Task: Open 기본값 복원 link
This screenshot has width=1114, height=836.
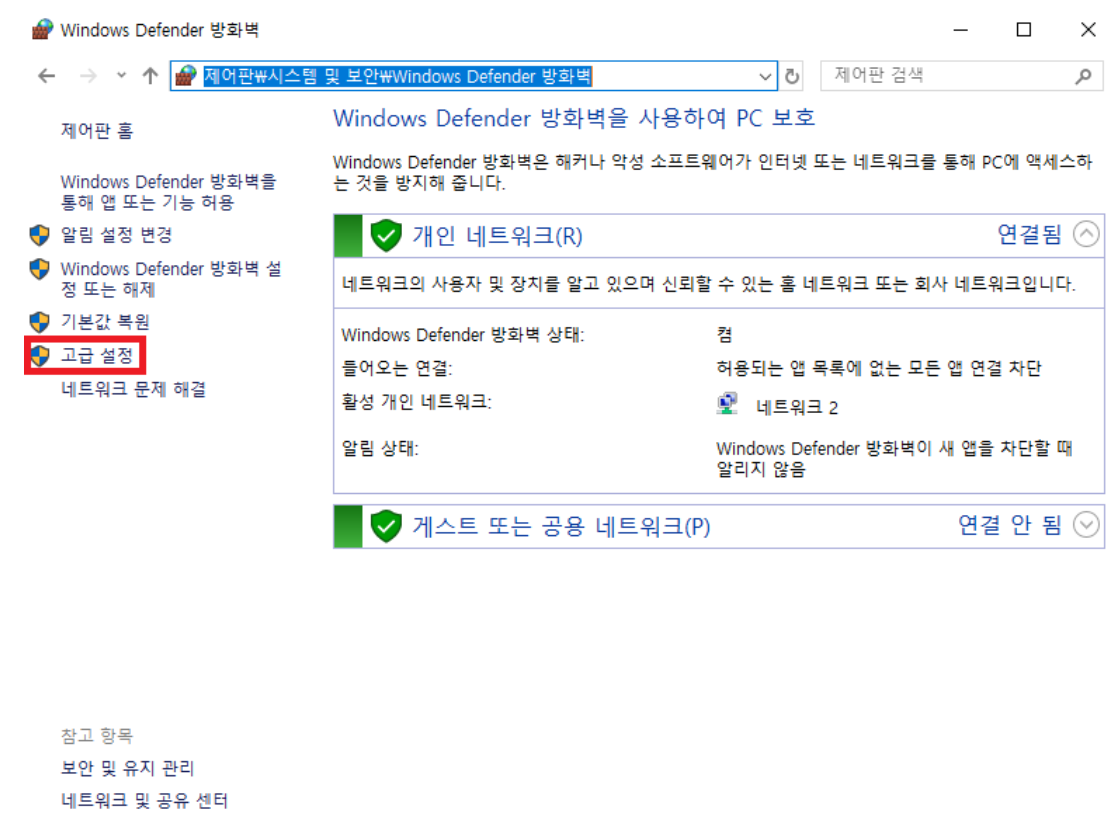Action: point(105,322)
